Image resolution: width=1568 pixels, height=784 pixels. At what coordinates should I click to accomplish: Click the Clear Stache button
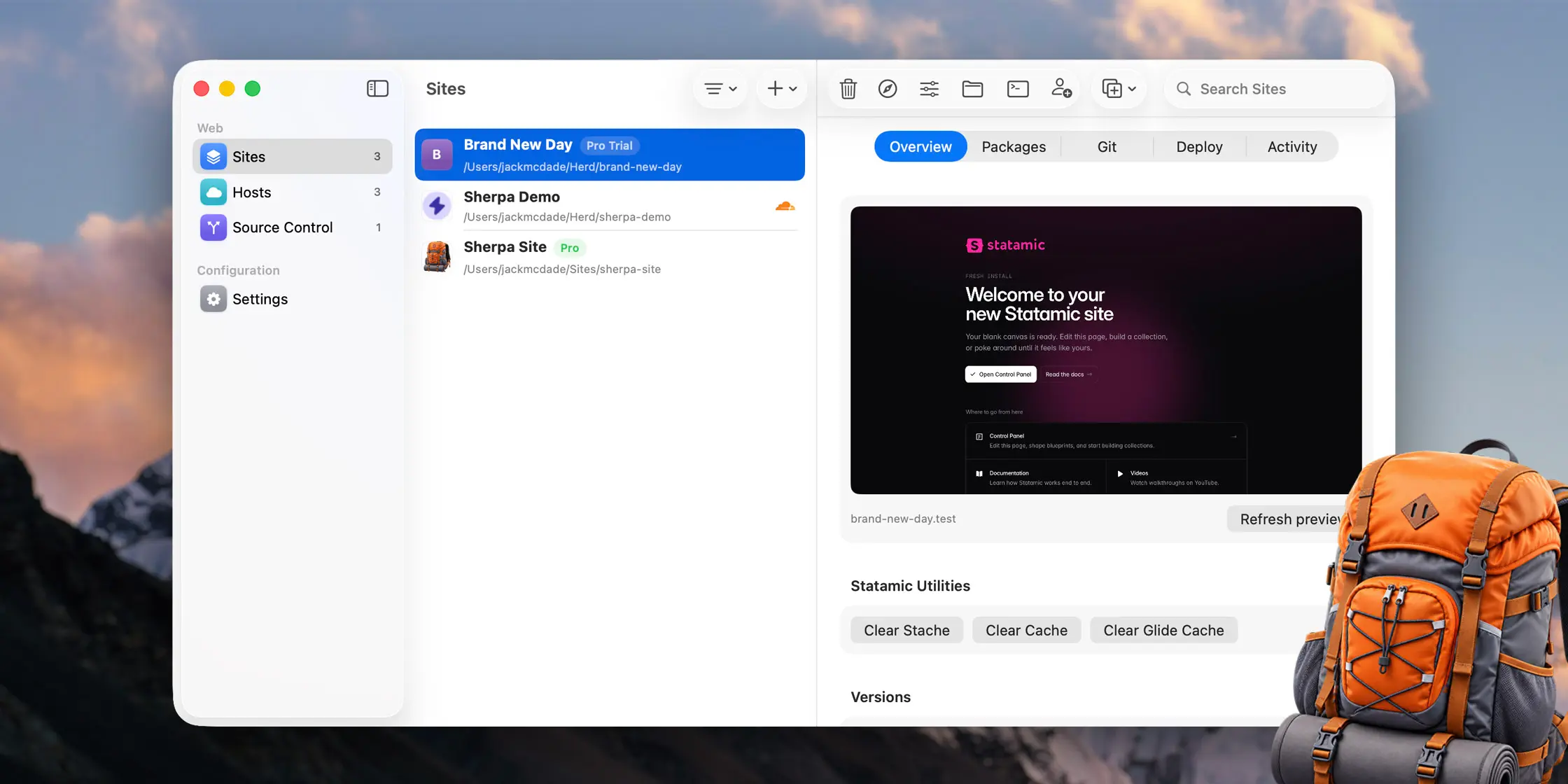[906, 631]
